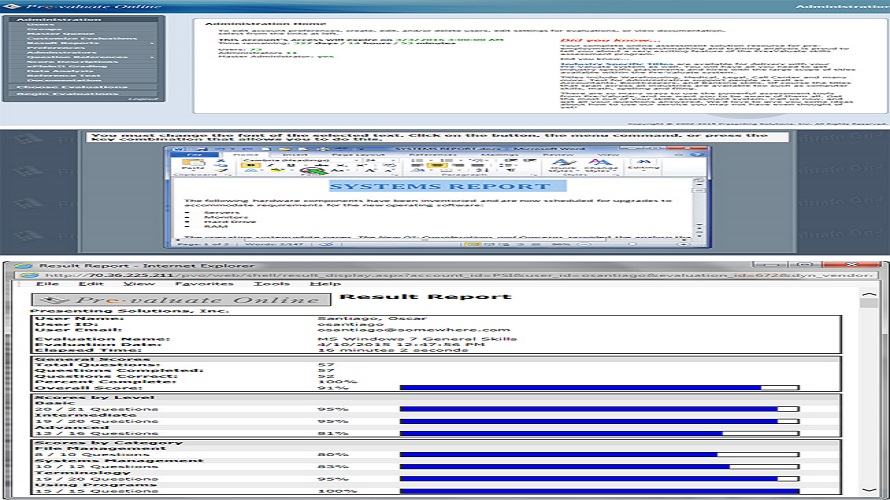The height and width of the screenshot is (500, 890).
Task: Expand the Choose Evaluations section
Action: click(83, 87)
